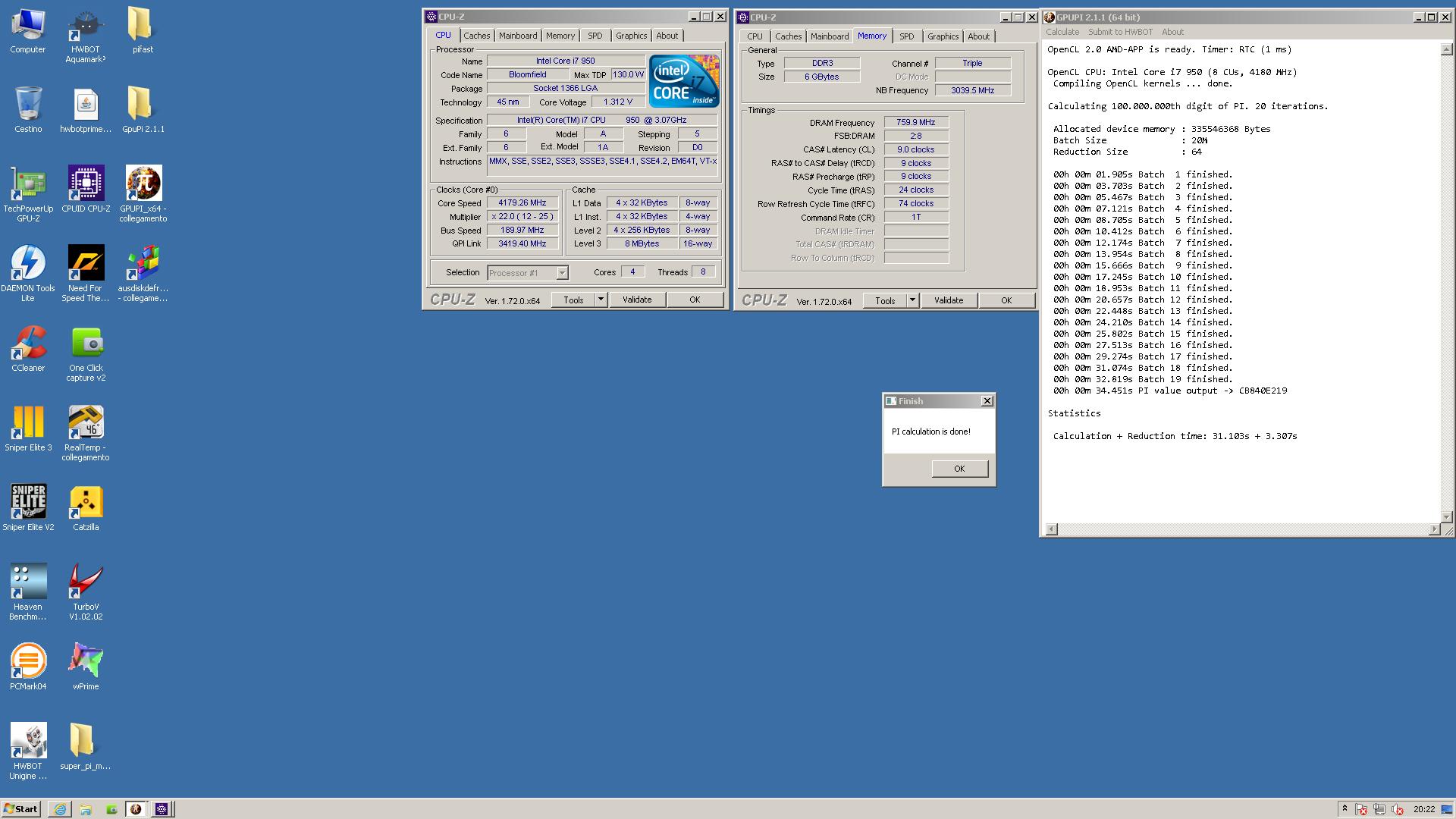The height and width of the screenshot is (819, 1456).
Task: Click the GPUPI taskbar button
Action: (136, 809)
